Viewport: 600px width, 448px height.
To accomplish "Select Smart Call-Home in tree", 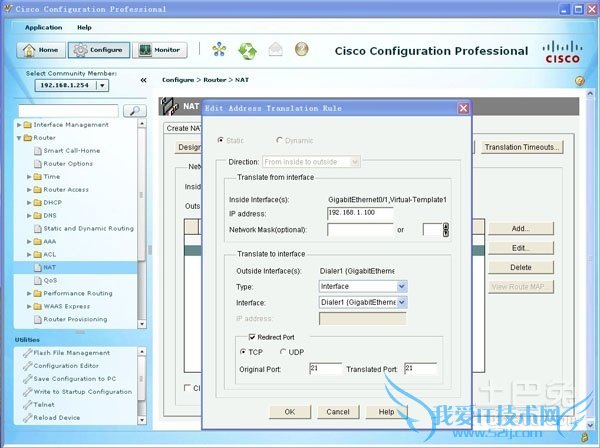I will click(x=72, y=151).
